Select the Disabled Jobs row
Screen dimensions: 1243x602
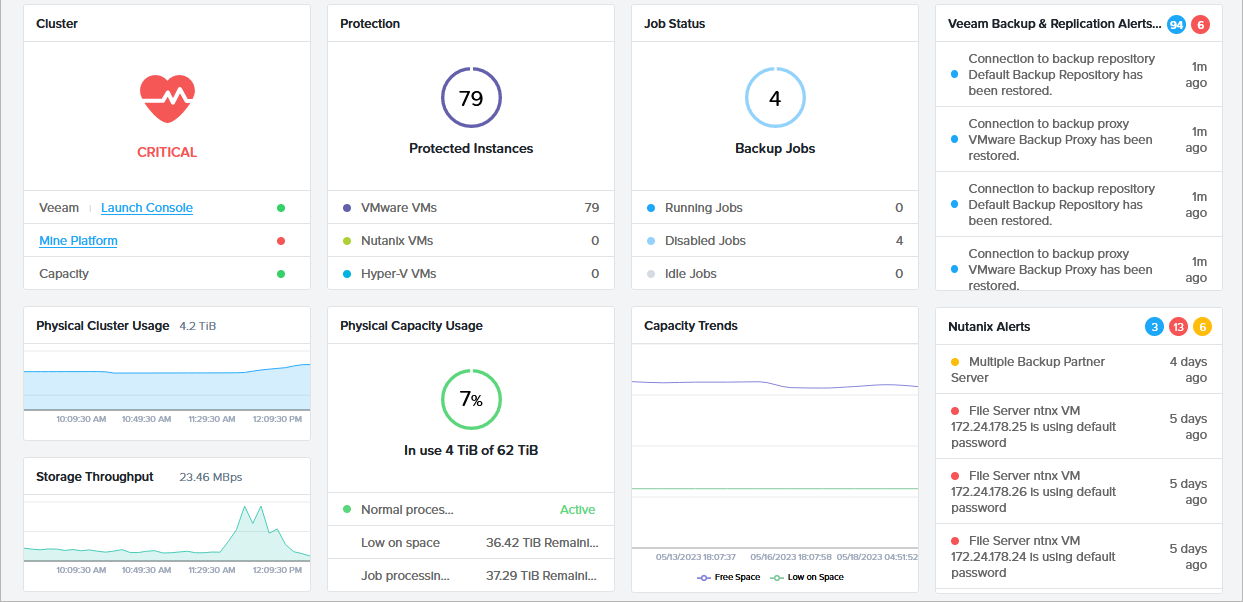[x=775, y=241]
